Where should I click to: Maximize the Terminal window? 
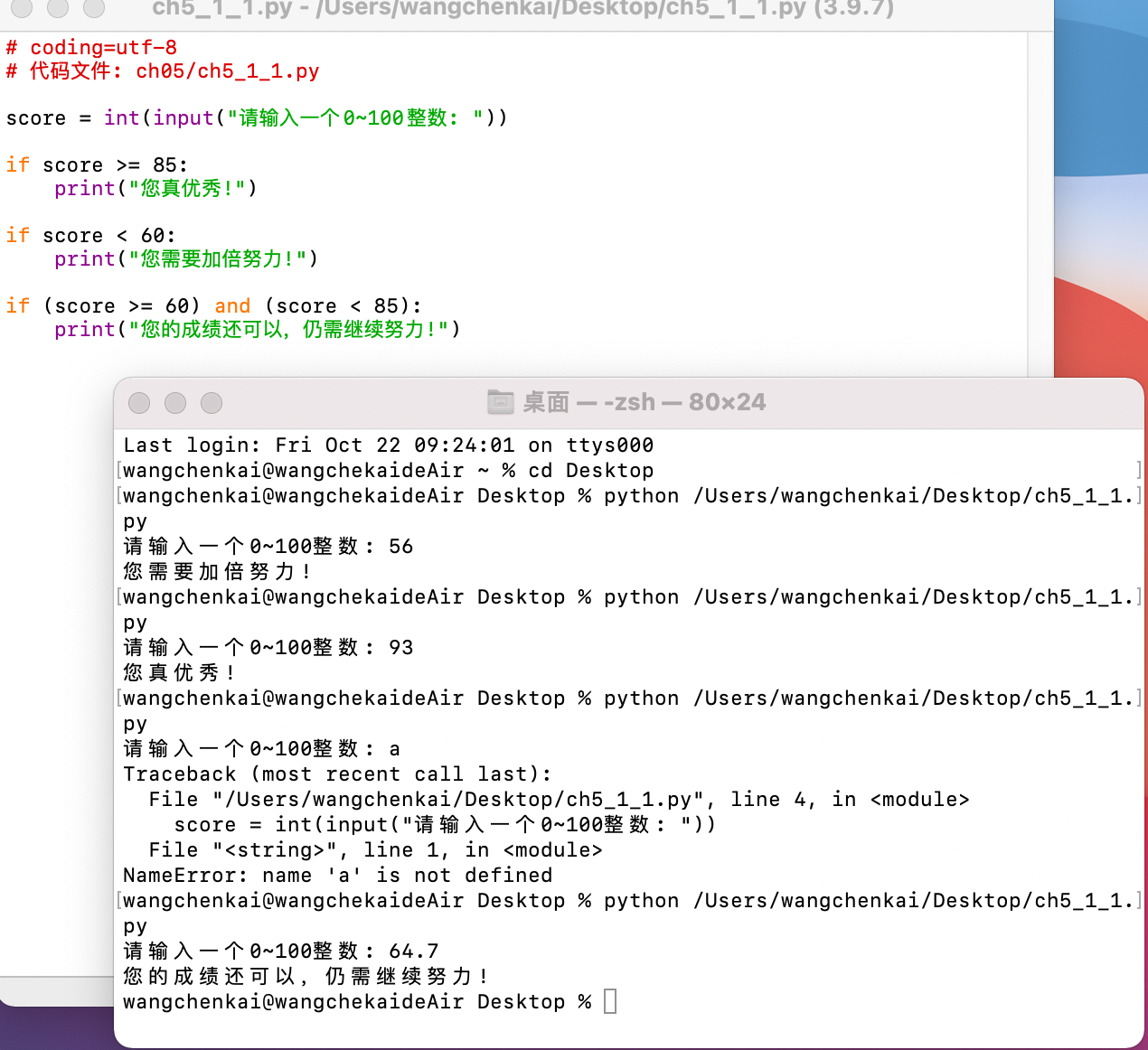tap(212, 403)
